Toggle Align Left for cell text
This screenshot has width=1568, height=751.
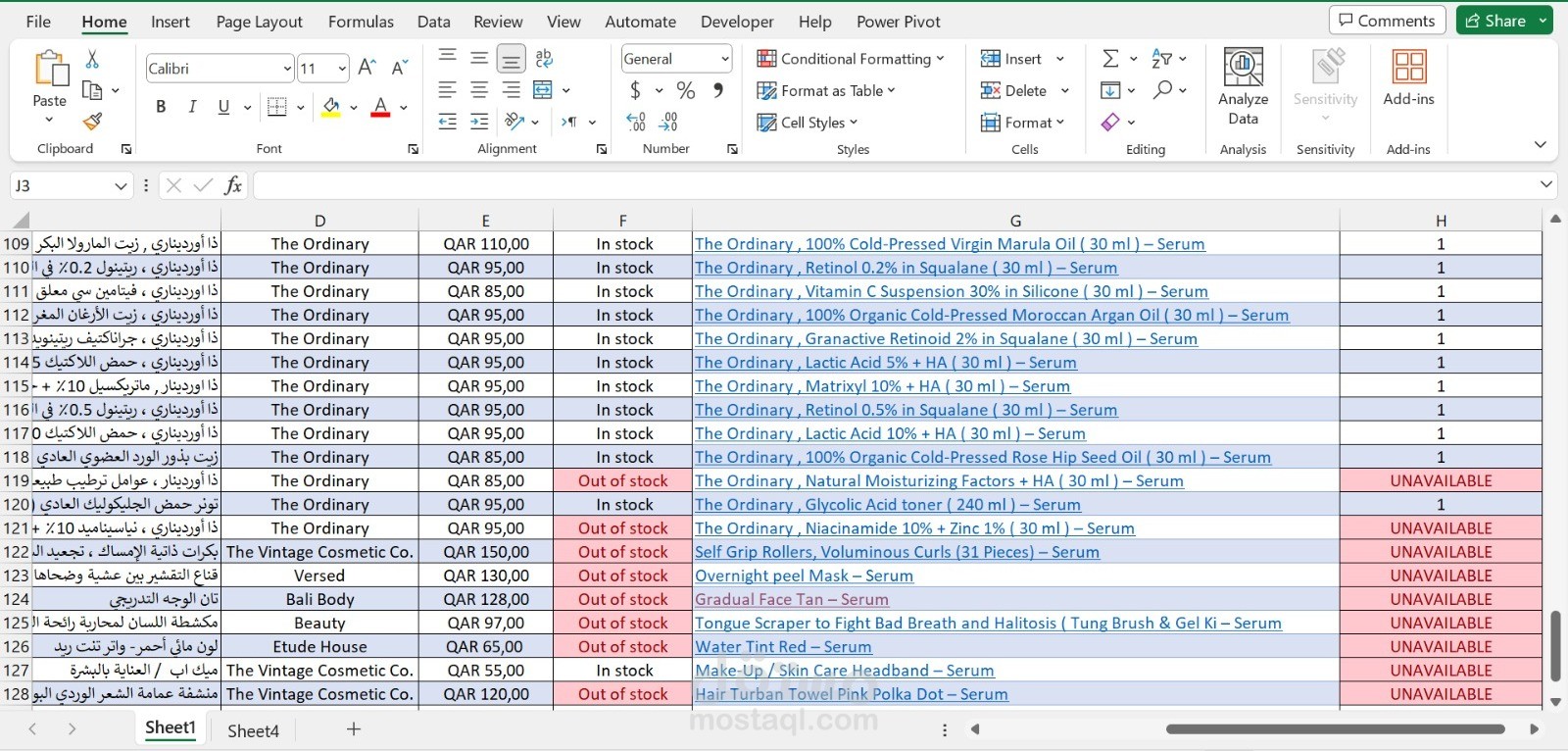(x=448, y=90)
